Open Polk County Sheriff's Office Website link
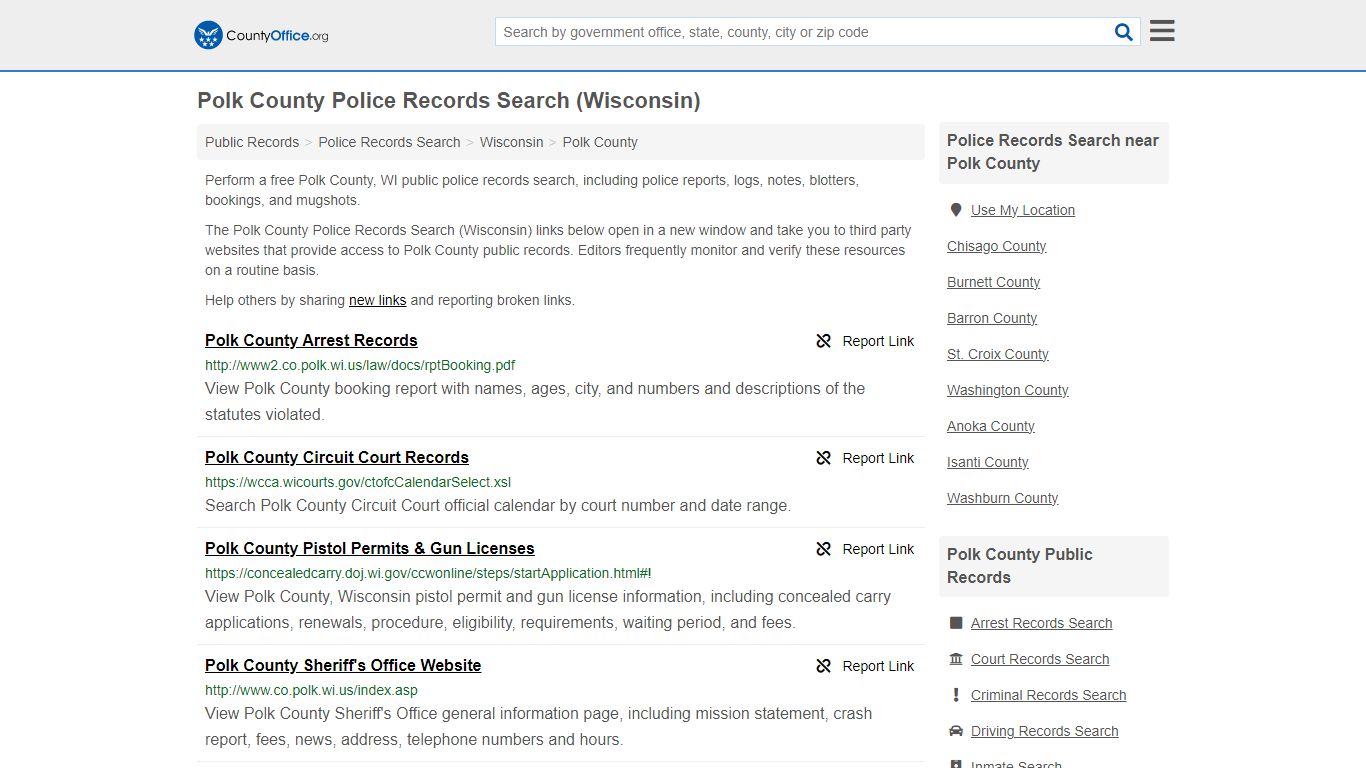This screenshot has width=1366, height=768. click(x=343, y=665)
